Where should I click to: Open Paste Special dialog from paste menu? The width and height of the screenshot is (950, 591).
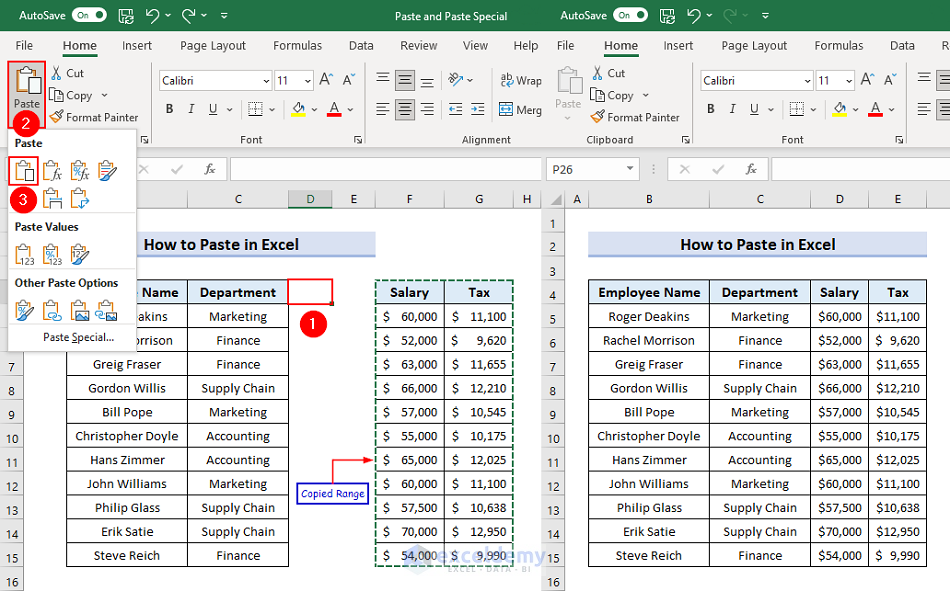[78, 337]
